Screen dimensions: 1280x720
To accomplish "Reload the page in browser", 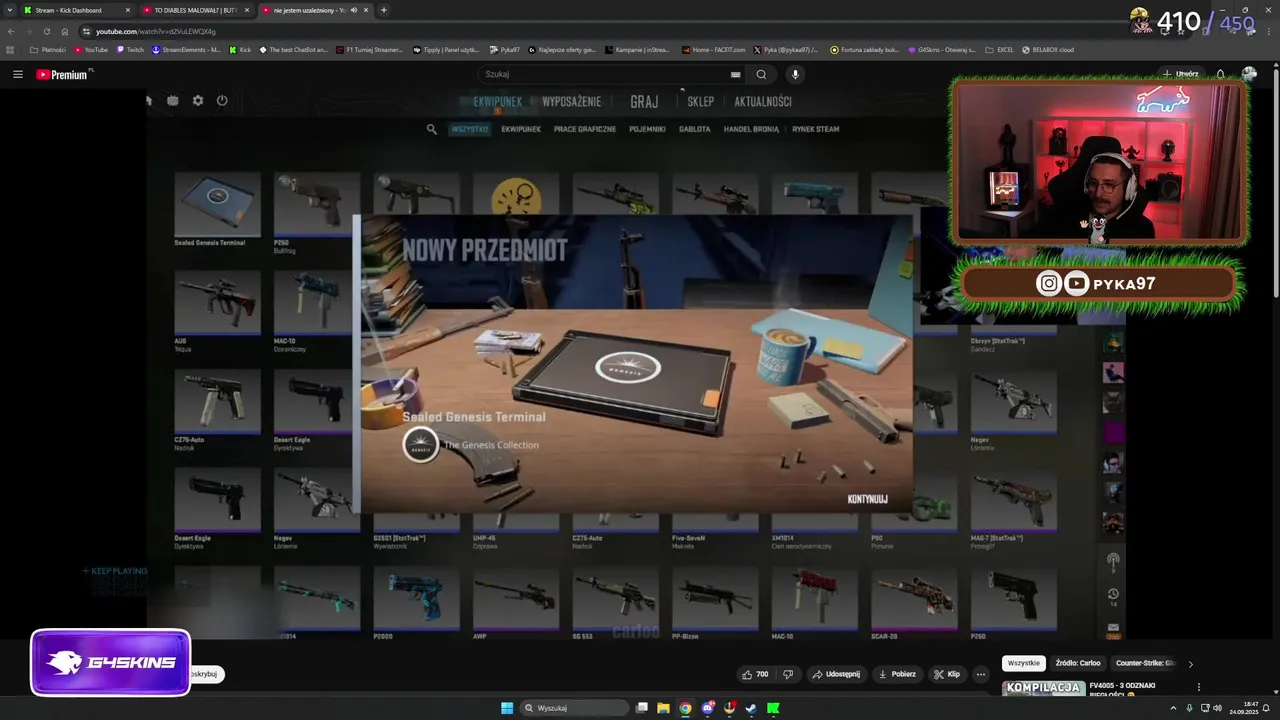I will (x=46, y=31).
